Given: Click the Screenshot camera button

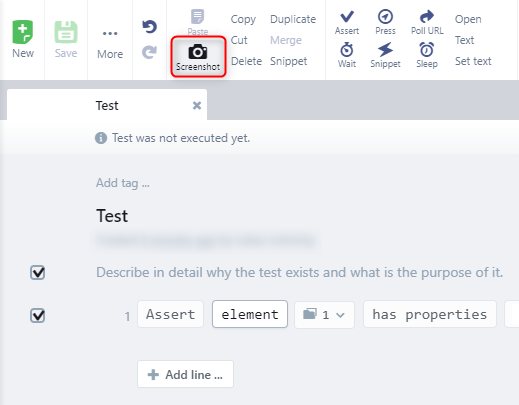Looking at the screenshot, I should click(x=198, y=57).
